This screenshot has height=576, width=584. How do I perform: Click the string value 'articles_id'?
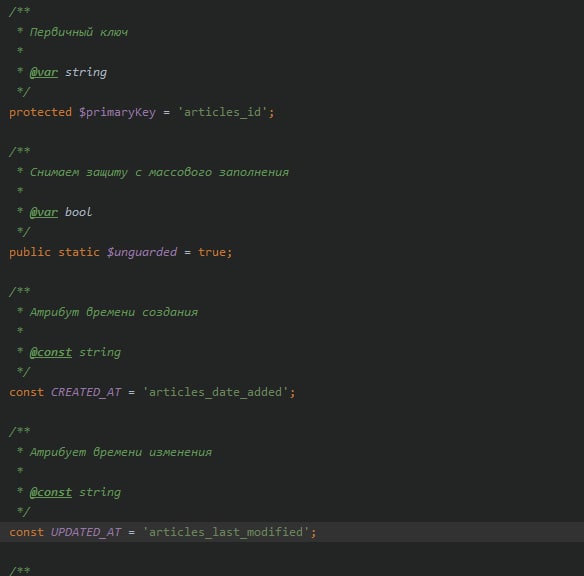tap(222, 112)
